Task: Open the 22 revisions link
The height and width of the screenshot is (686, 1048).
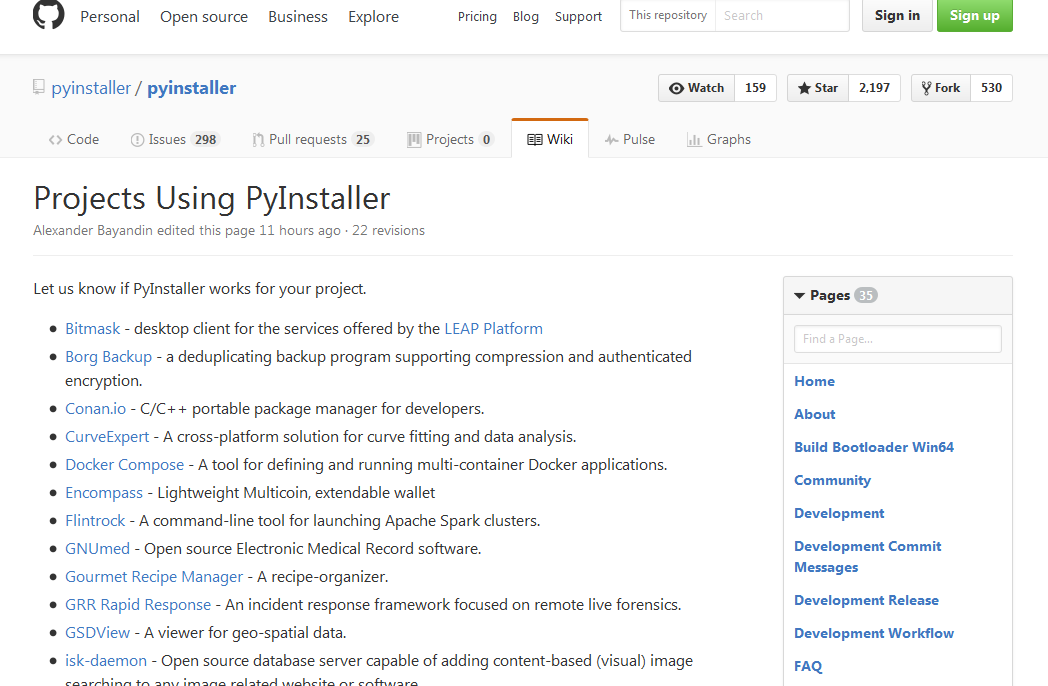Action: point(388,230)
